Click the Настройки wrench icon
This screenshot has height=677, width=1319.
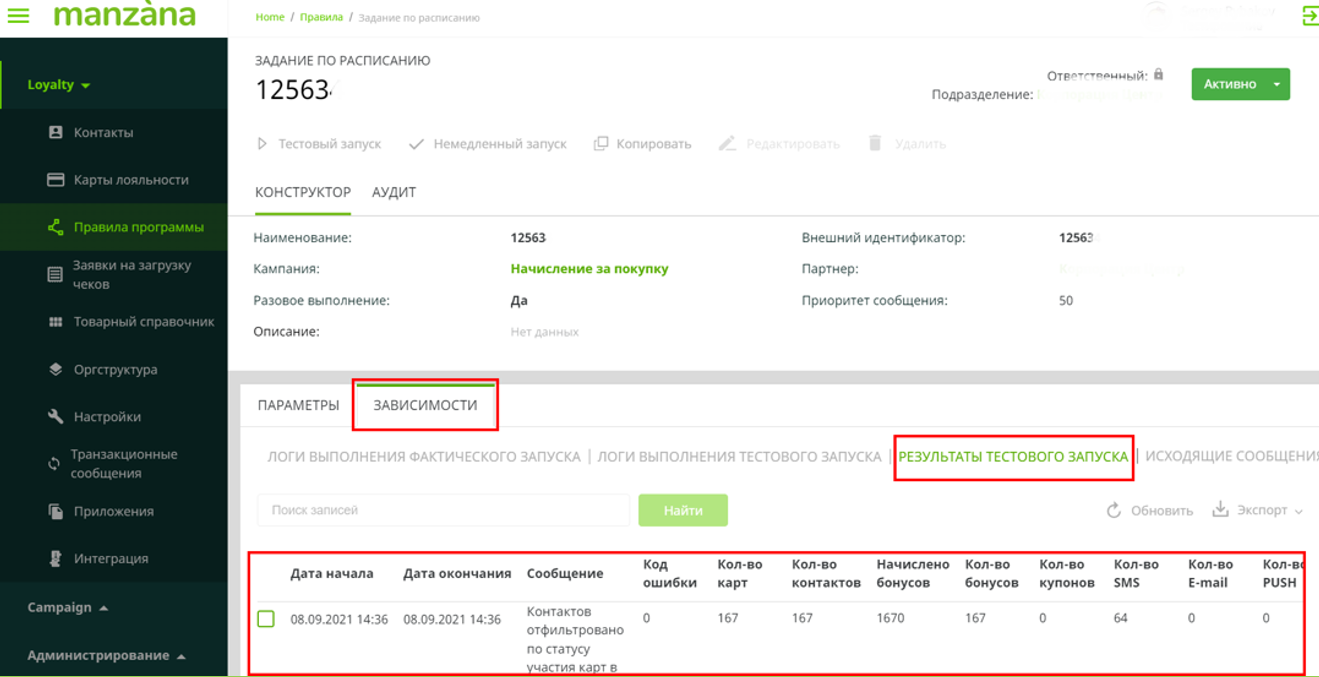point(56,416)
